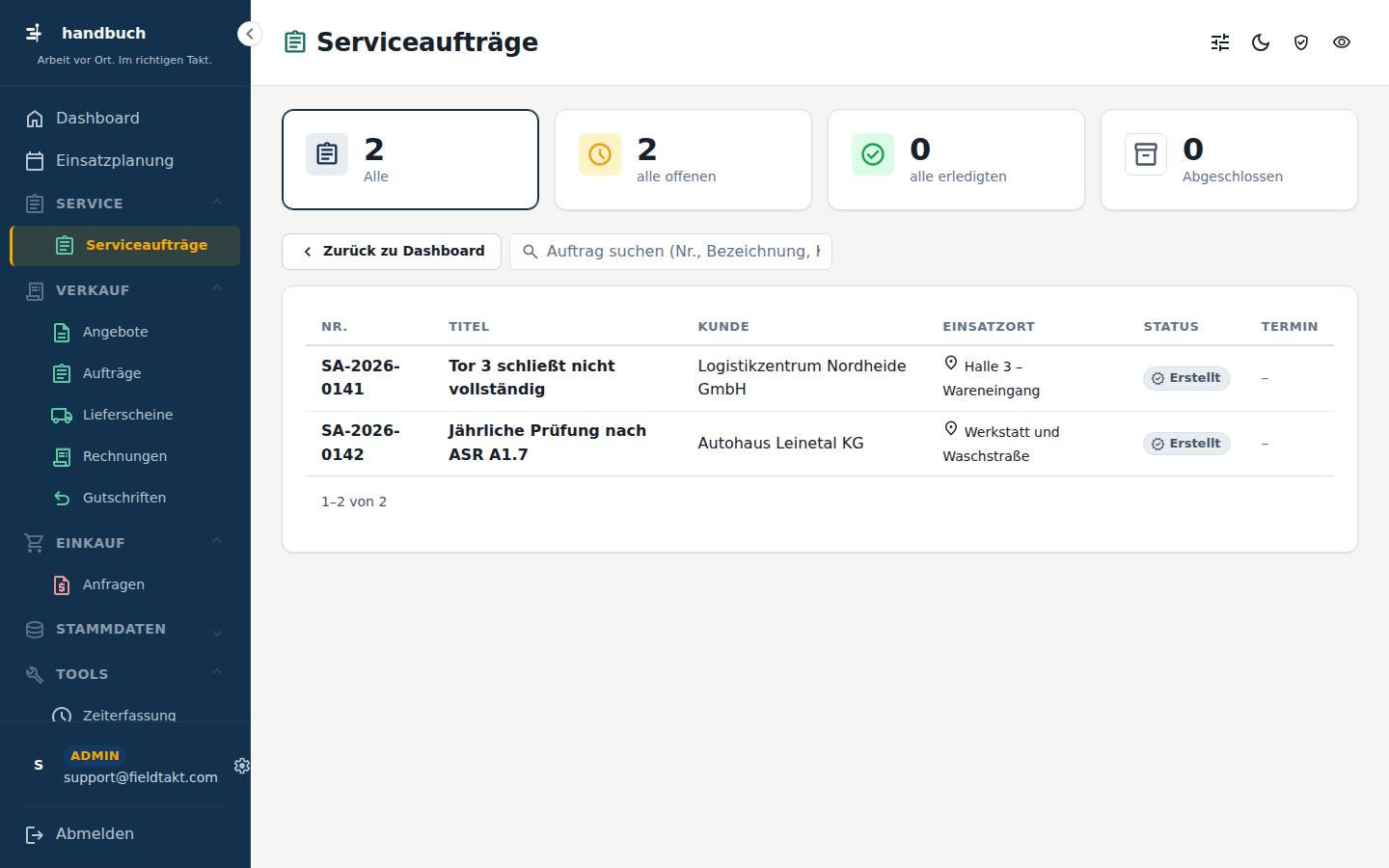Select the Alle filter card

[x=410, y=159]
